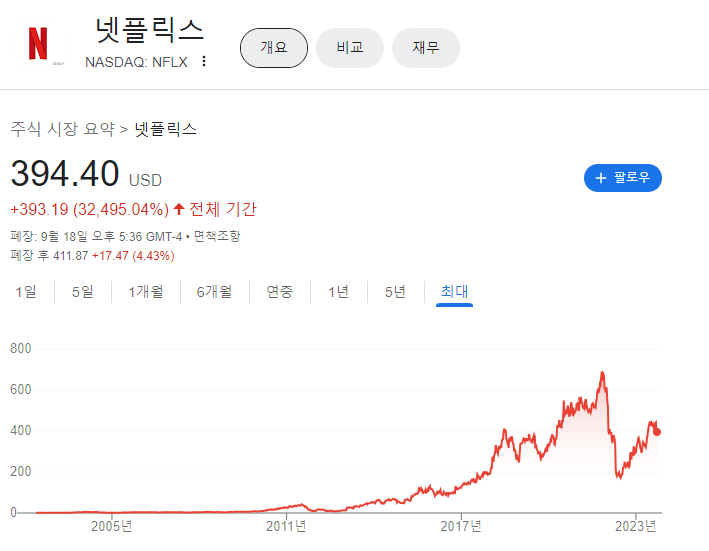Open the 재무 financials tab
709x551 pixels.
[x=426, y=48]
